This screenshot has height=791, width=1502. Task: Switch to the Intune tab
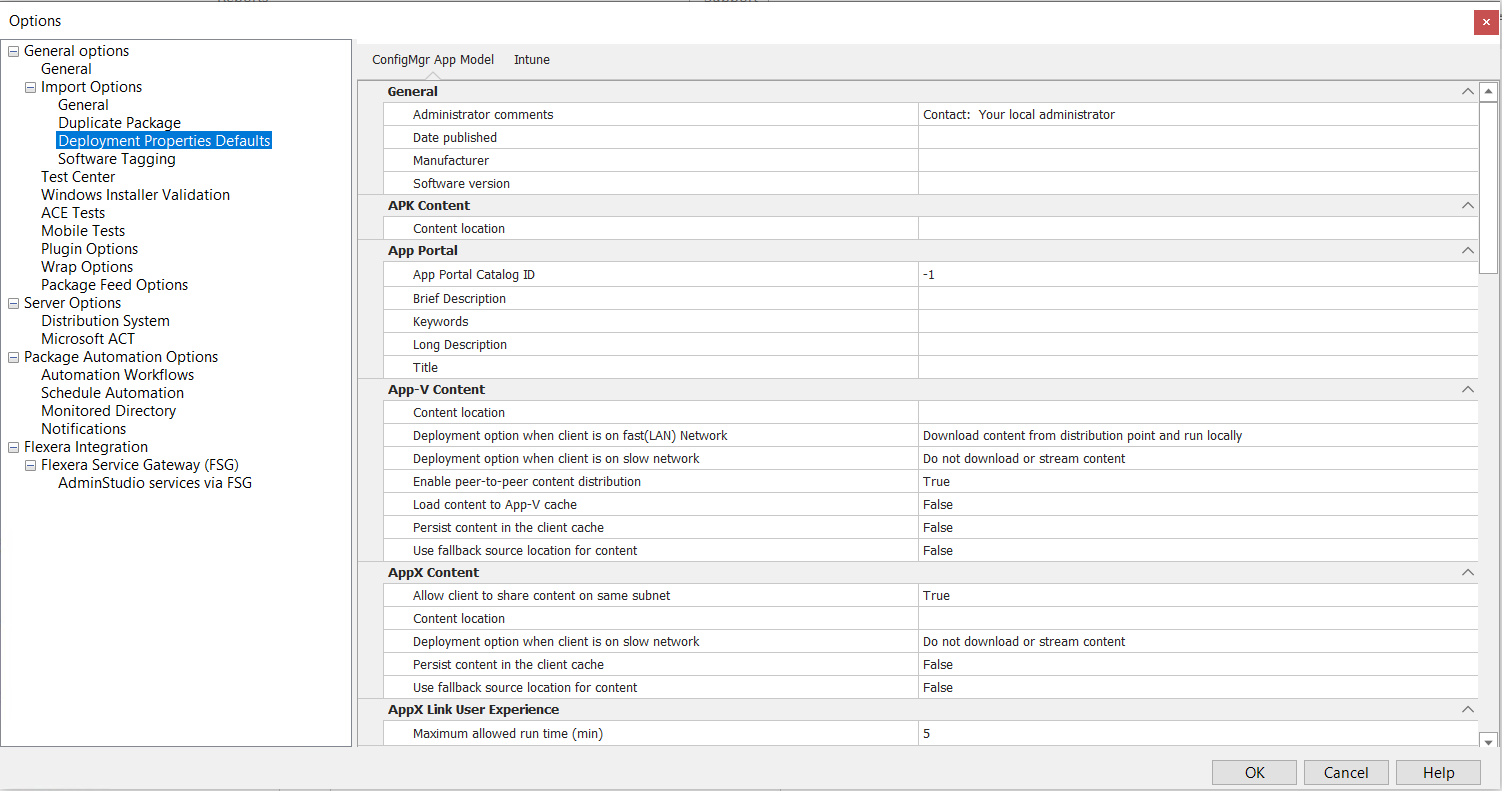[531, 59]
